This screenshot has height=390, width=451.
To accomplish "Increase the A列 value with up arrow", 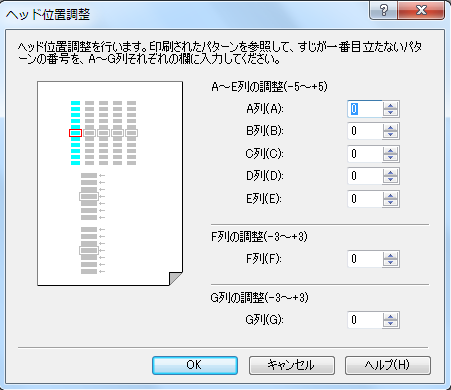I will [390, 105].
